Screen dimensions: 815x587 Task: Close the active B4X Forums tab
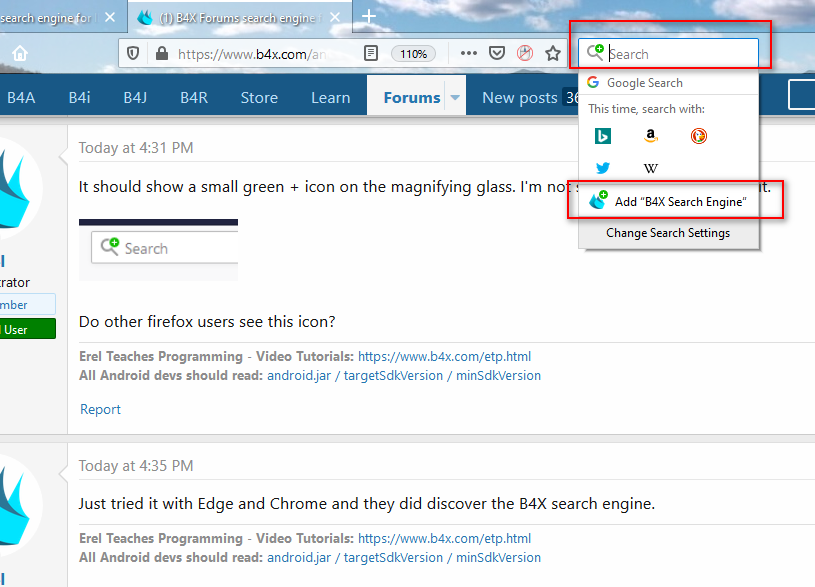coord(335,17)
